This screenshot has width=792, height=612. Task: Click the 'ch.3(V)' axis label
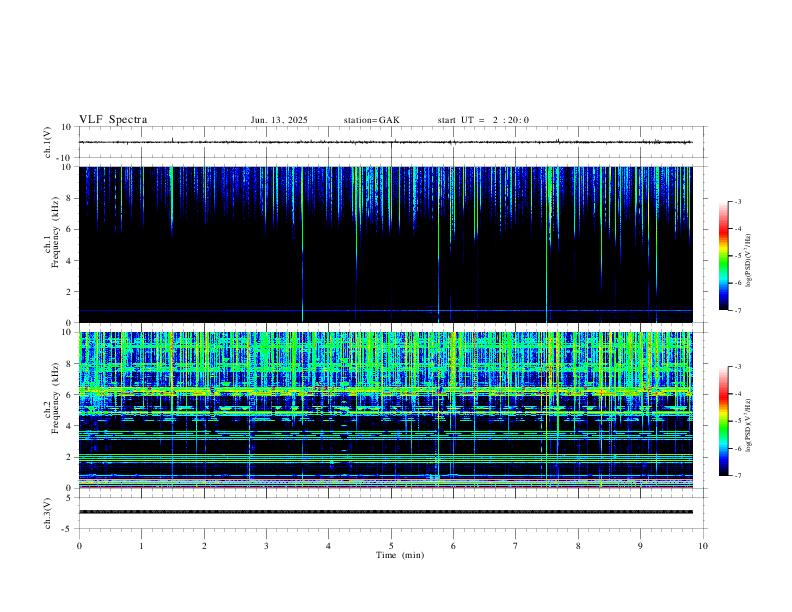(x=48, y=513)
